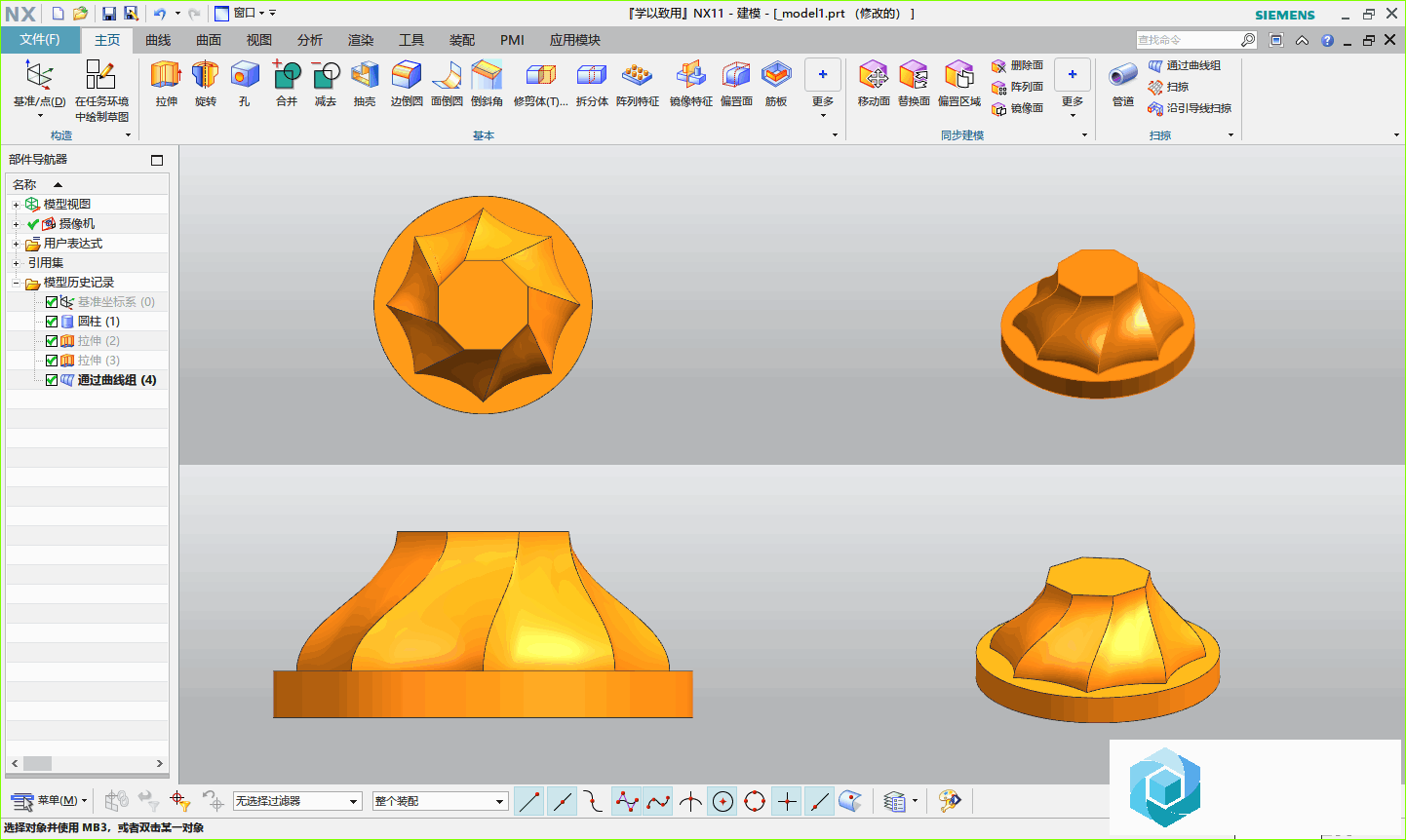Choose the 合并 (Unite) tool
This screenshot has height=840, width=1406.
[x=287, y=83]
